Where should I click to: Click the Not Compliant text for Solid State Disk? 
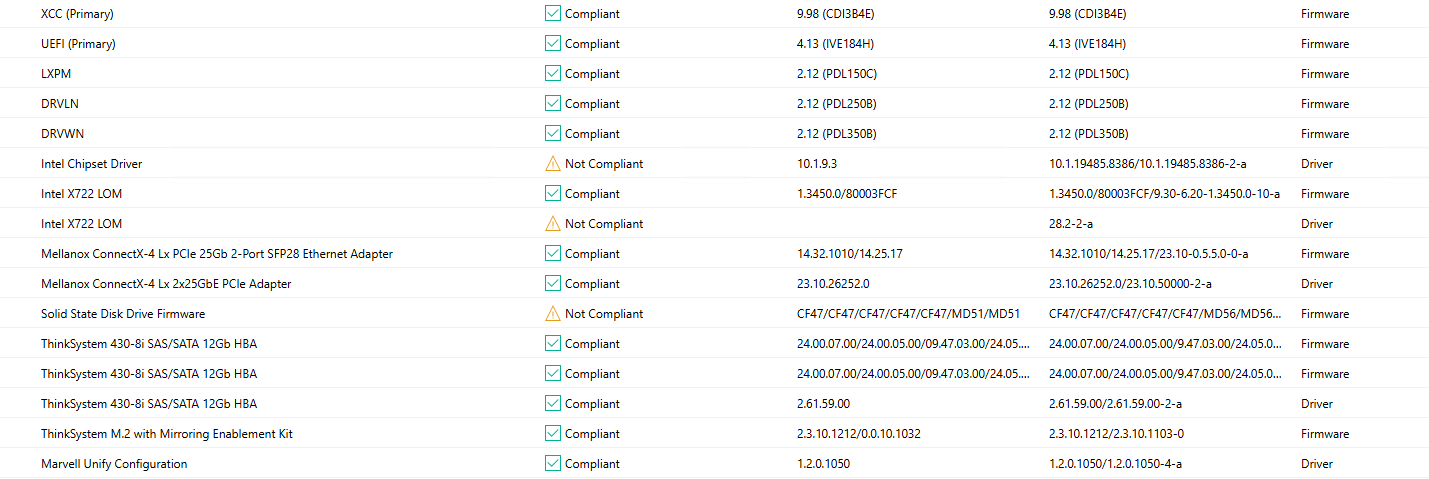604,314
